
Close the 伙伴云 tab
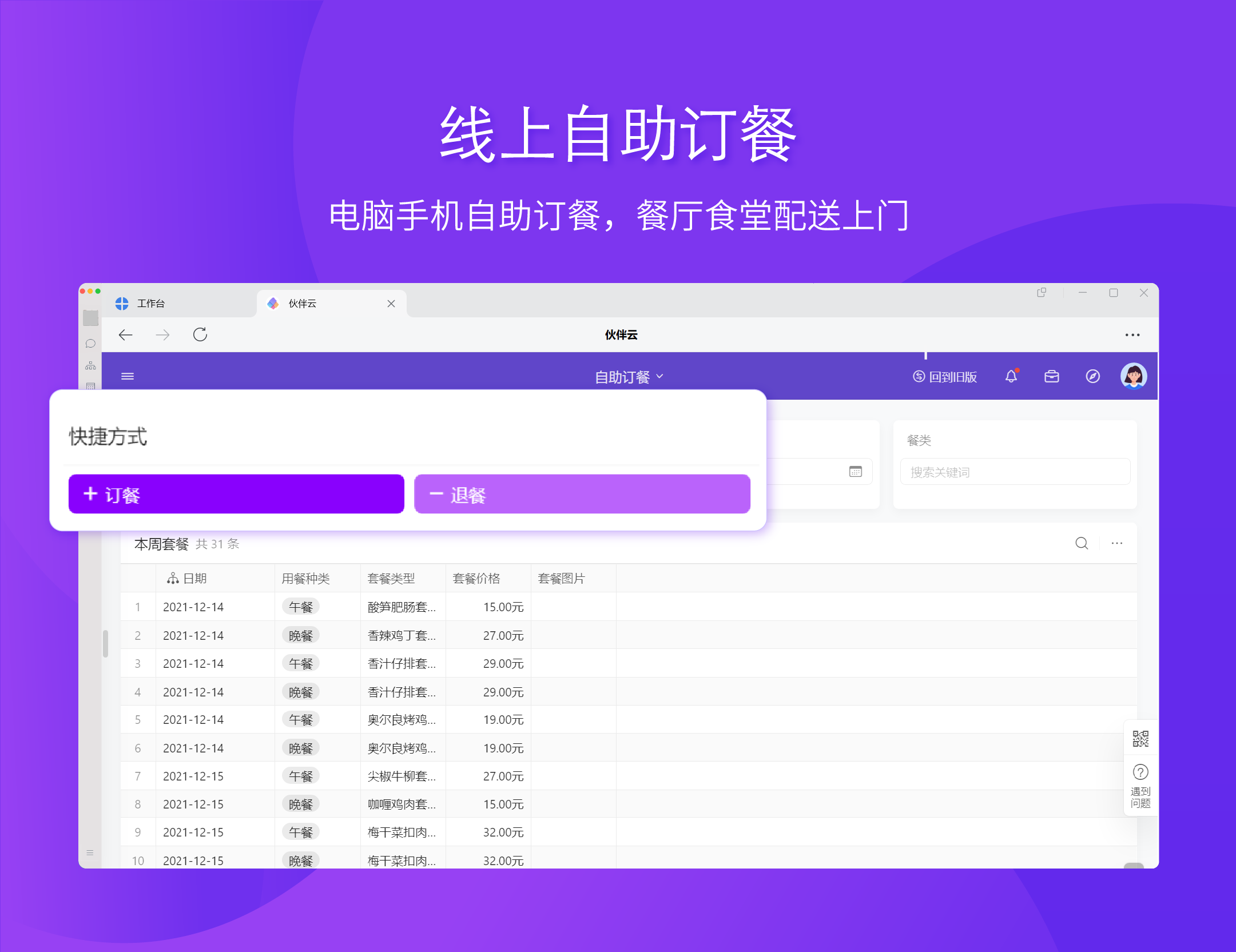click(391, 304)
